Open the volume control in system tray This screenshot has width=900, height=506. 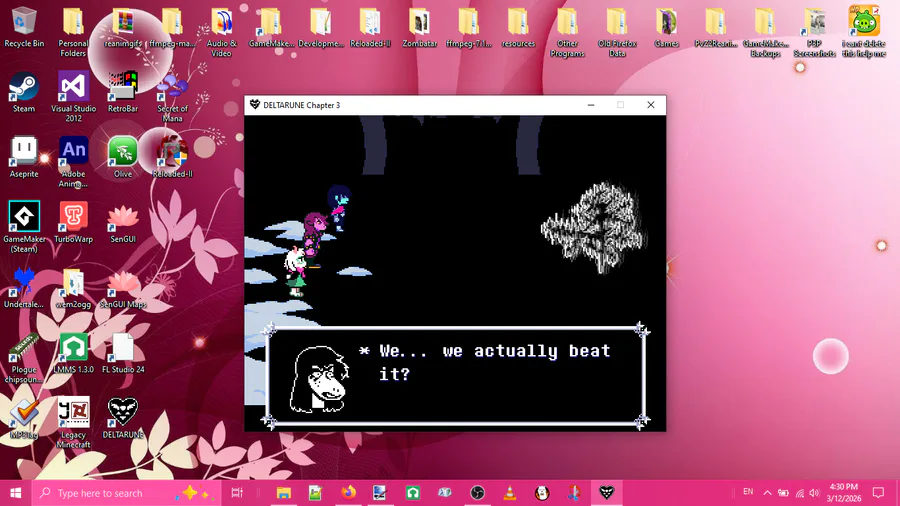[x=814, y=493]
